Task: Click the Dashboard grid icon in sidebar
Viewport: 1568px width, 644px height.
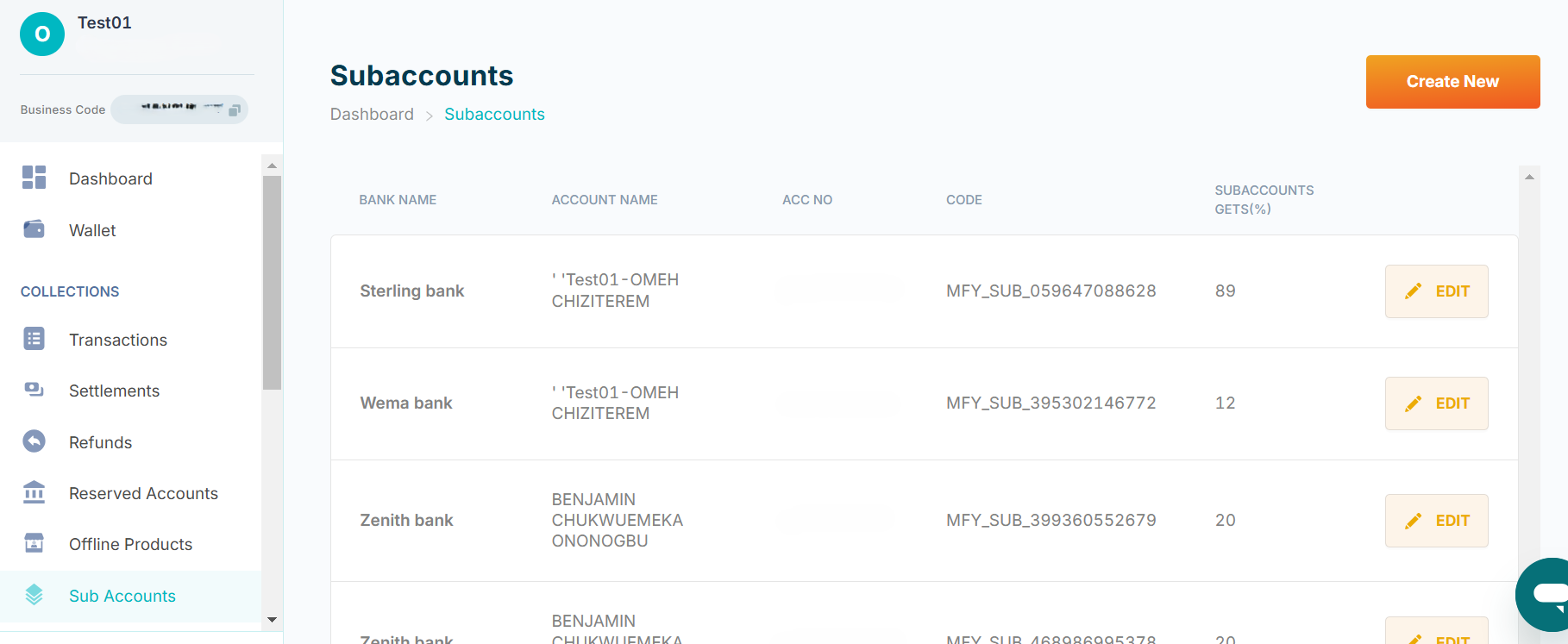Action: tap(34, 178)
